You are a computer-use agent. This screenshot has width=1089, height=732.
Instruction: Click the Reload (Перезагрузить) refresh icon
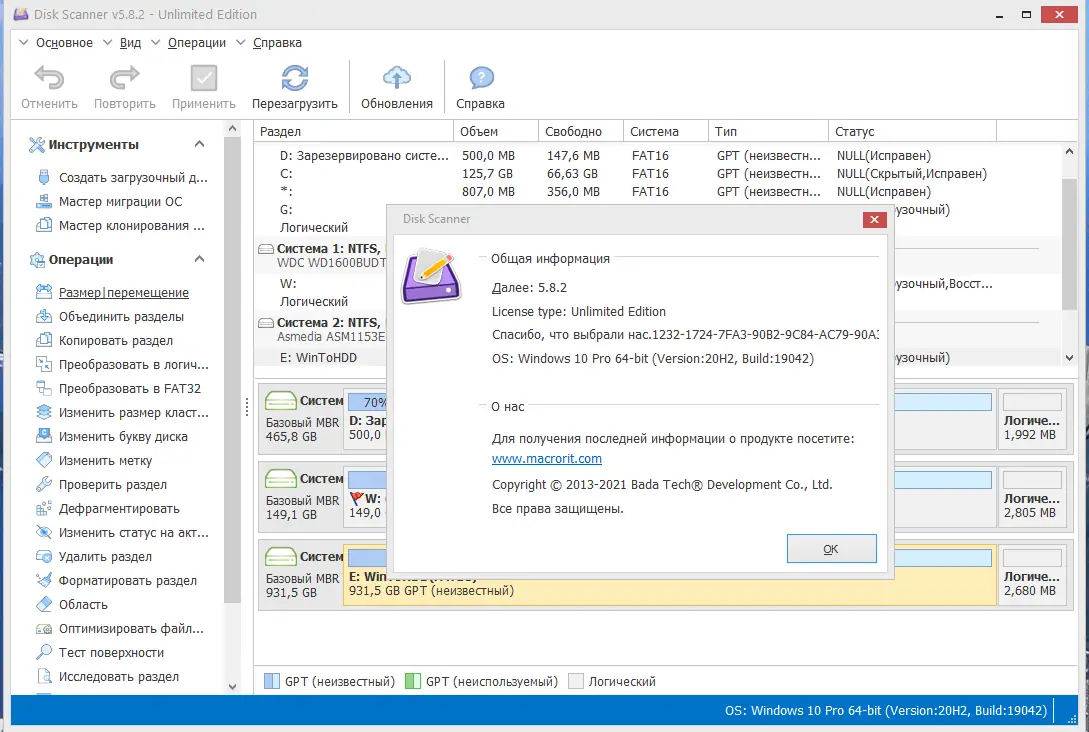tap(294, 78)
